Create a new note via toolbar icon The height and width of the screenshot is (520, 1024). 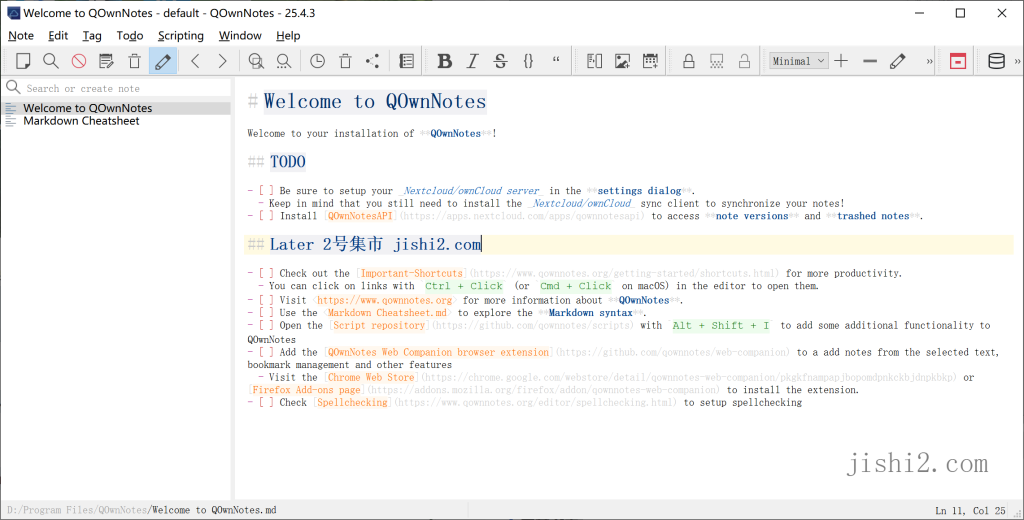tap(23, 61)
